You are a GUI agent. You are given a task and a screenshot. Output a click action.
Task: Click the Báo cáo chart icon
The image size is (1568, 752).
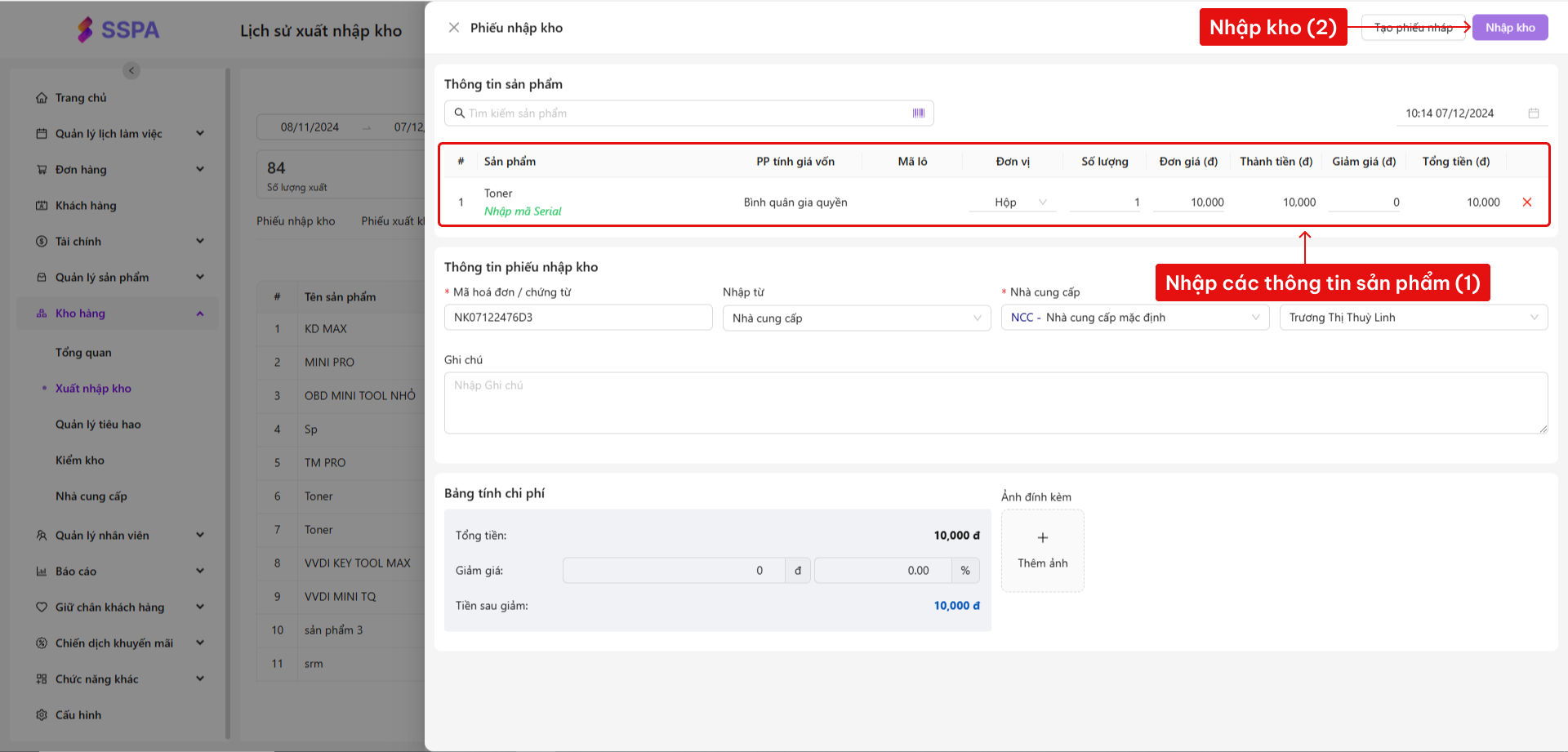[42, 572]
